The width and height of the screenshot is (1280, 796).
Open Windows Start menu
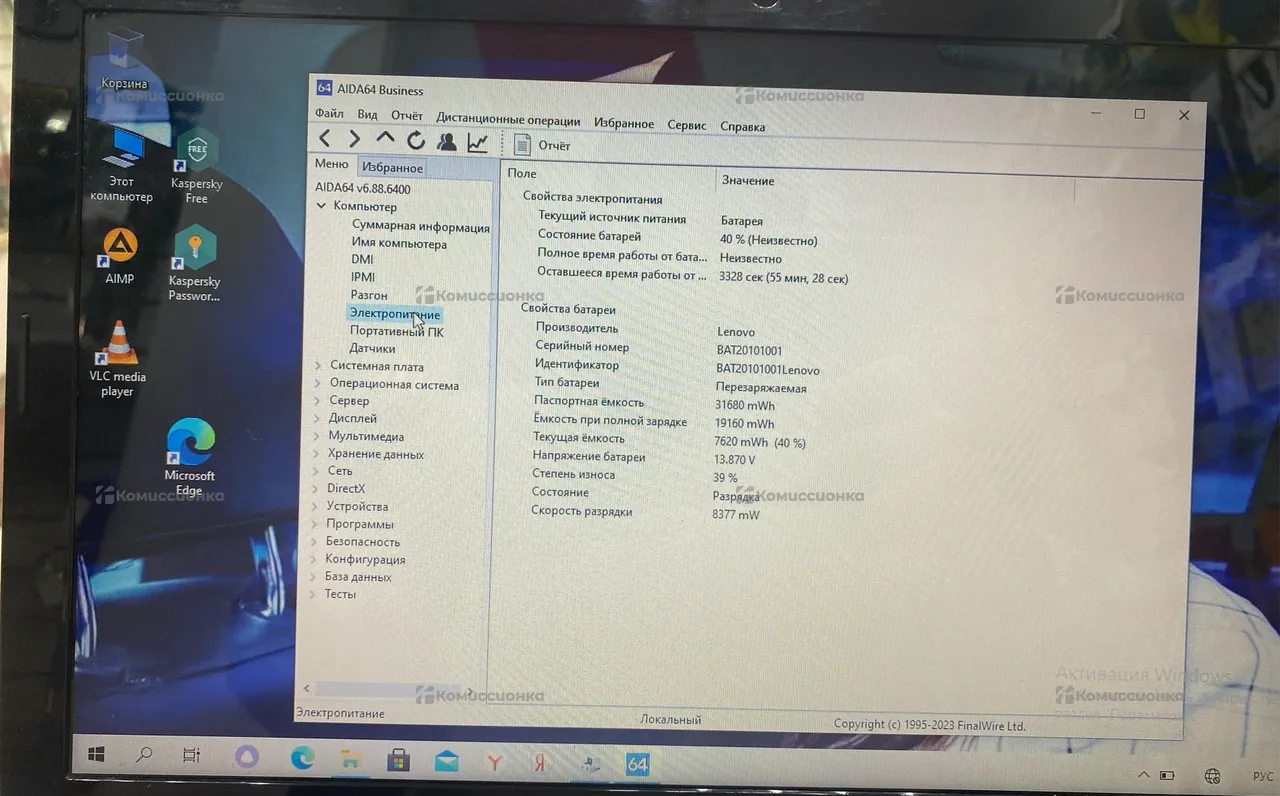tap(98, 754)
